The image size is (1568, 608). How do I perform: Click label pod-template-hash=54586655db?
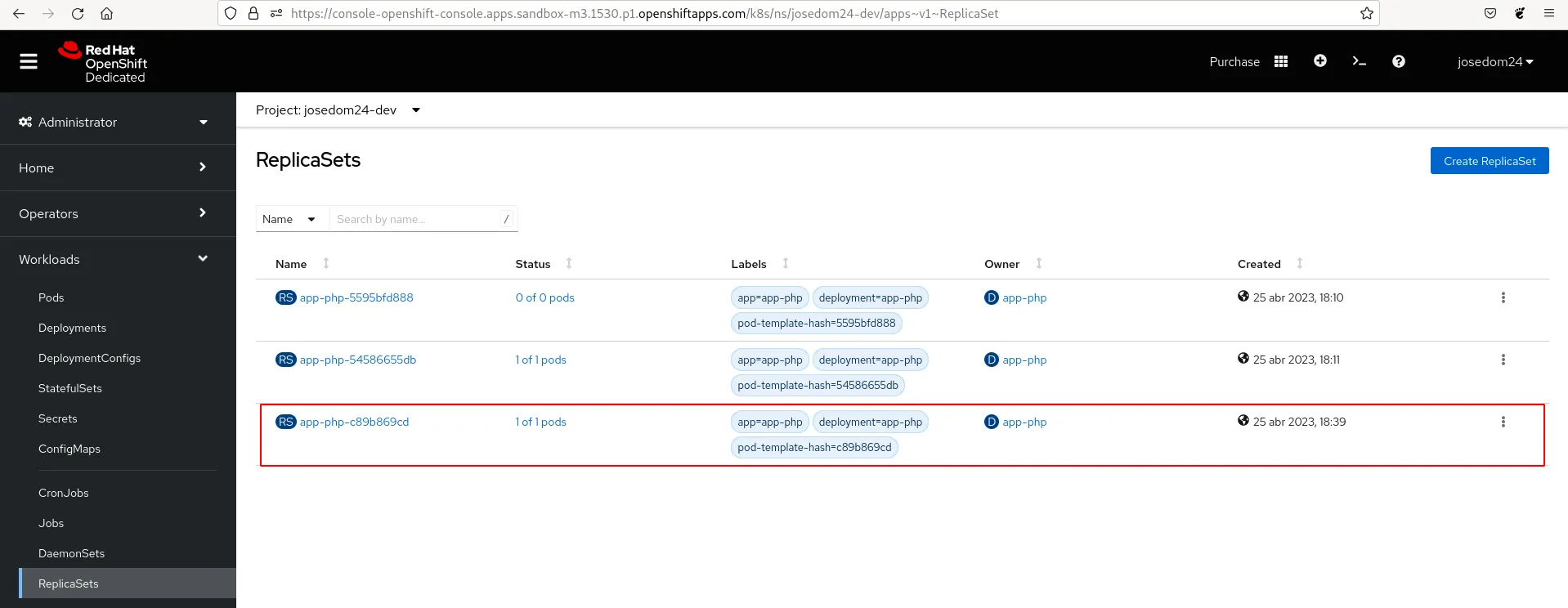pyautogui.click(x=818, y=385)
